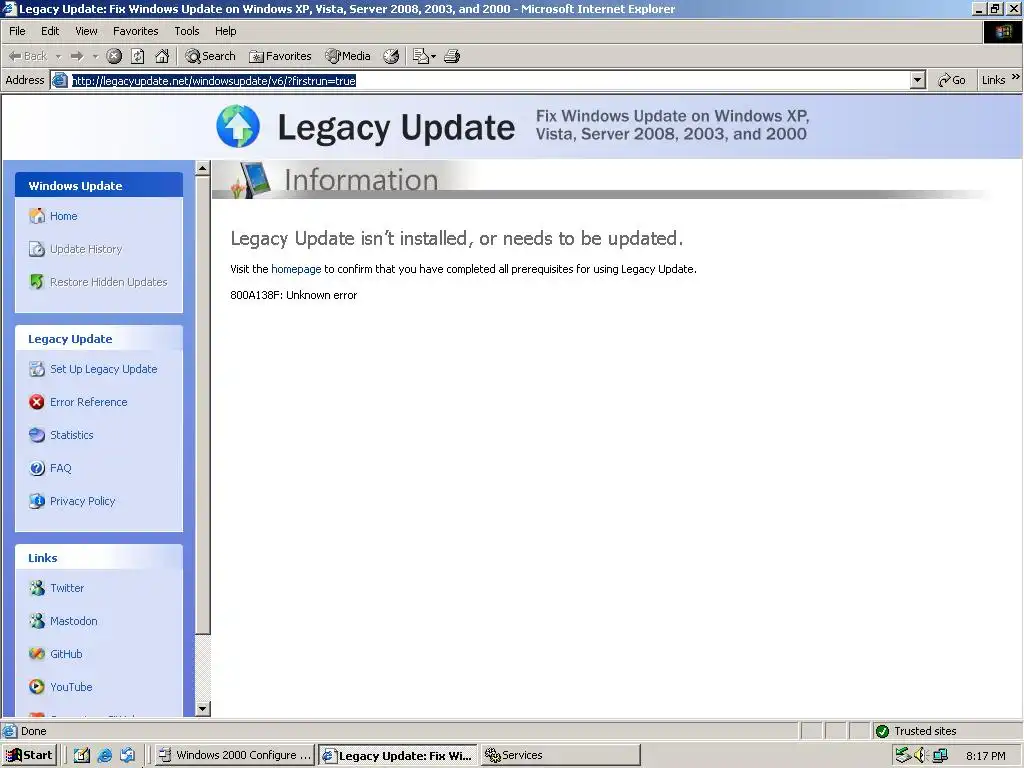Click the Windows flag throbber icon
This screenshot has width=1024, height=768.
[x=1002, y=31]
